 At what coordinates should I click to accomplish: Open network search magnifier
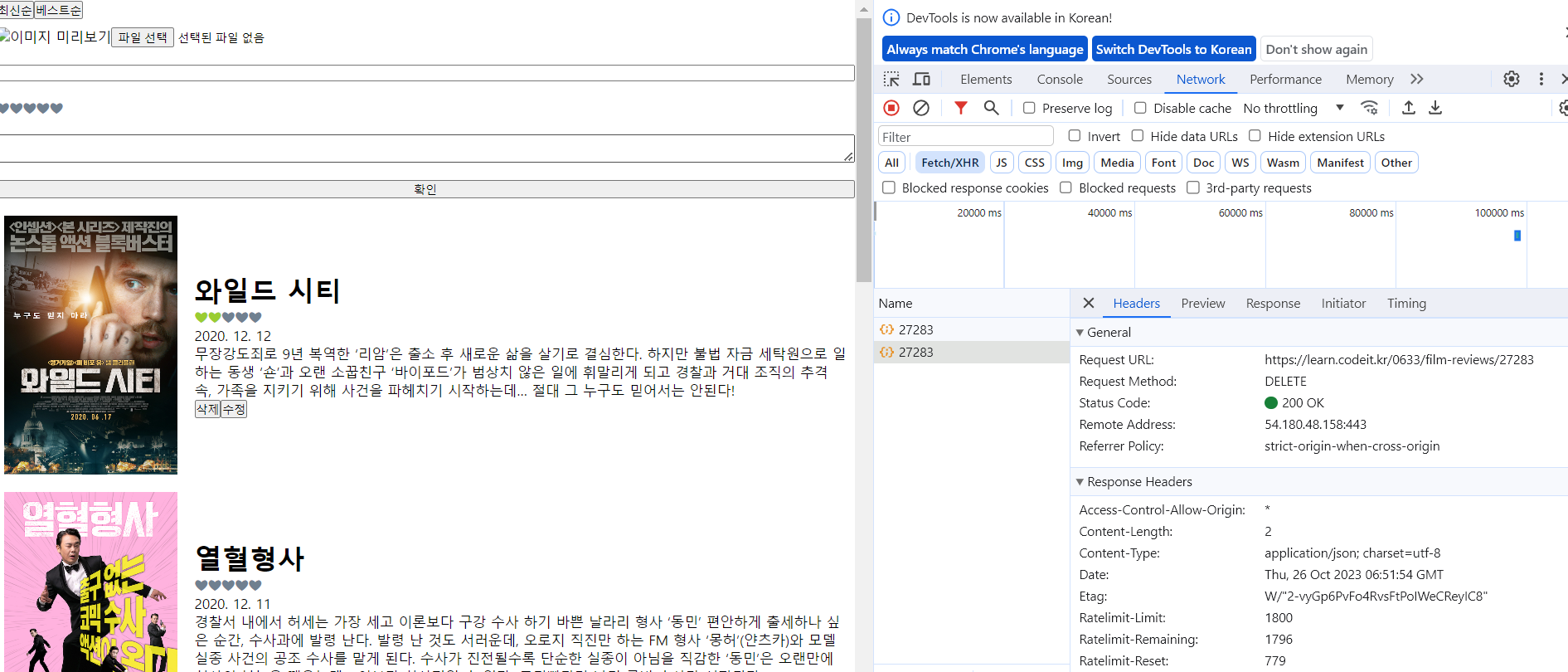[x=991, y=108]
